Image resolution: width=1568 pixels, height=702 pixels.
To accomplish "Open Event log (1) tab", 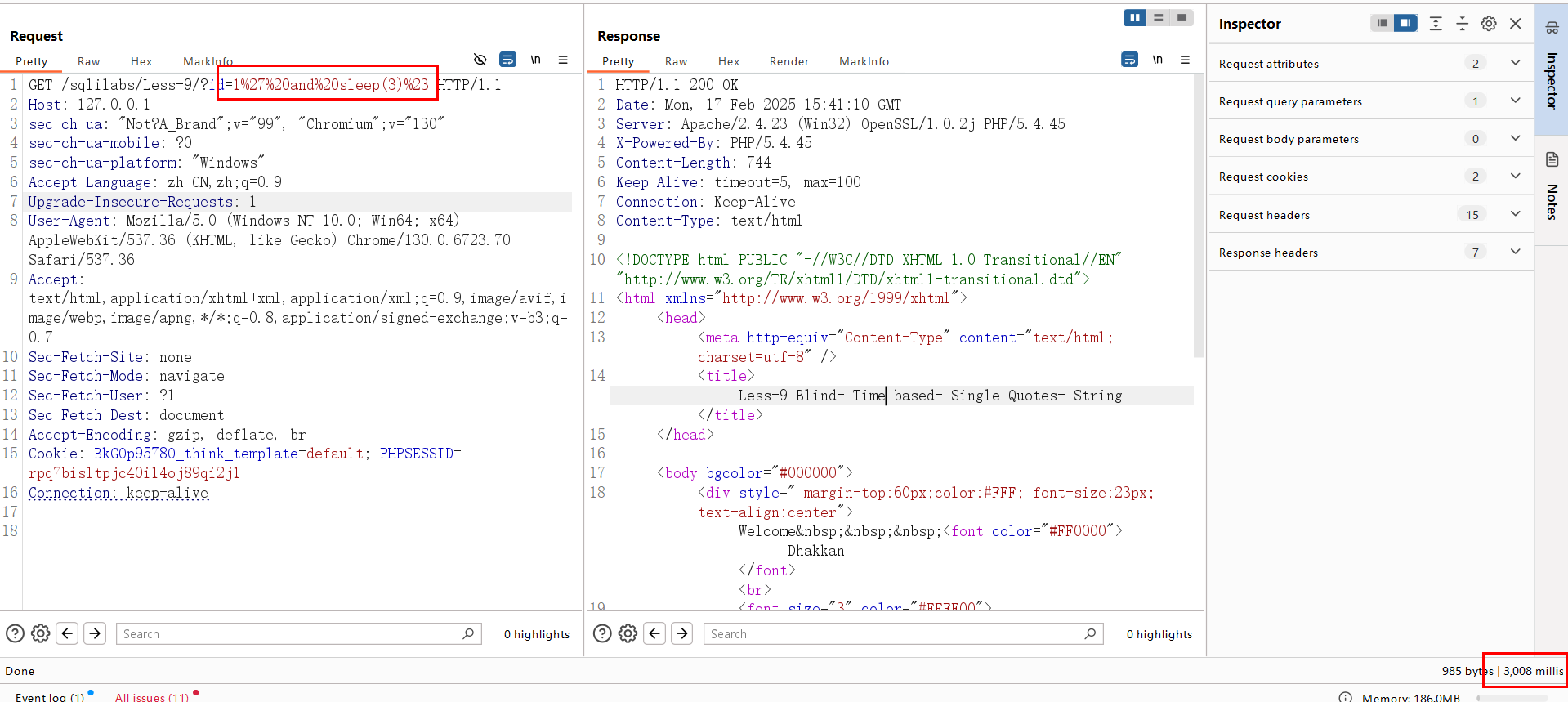I will click(x=50, y=697).
